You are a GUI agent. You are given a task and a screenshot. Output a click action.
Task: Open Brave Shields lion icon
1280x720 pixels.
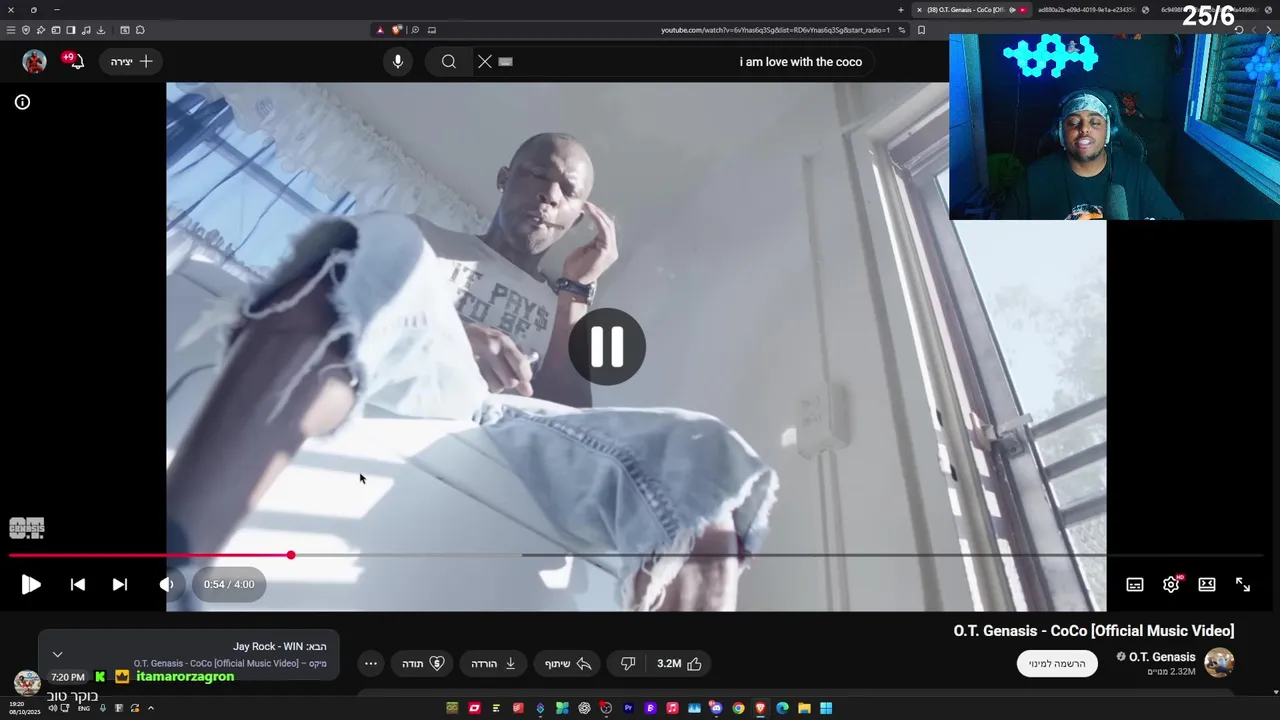[x=397, y=30]
